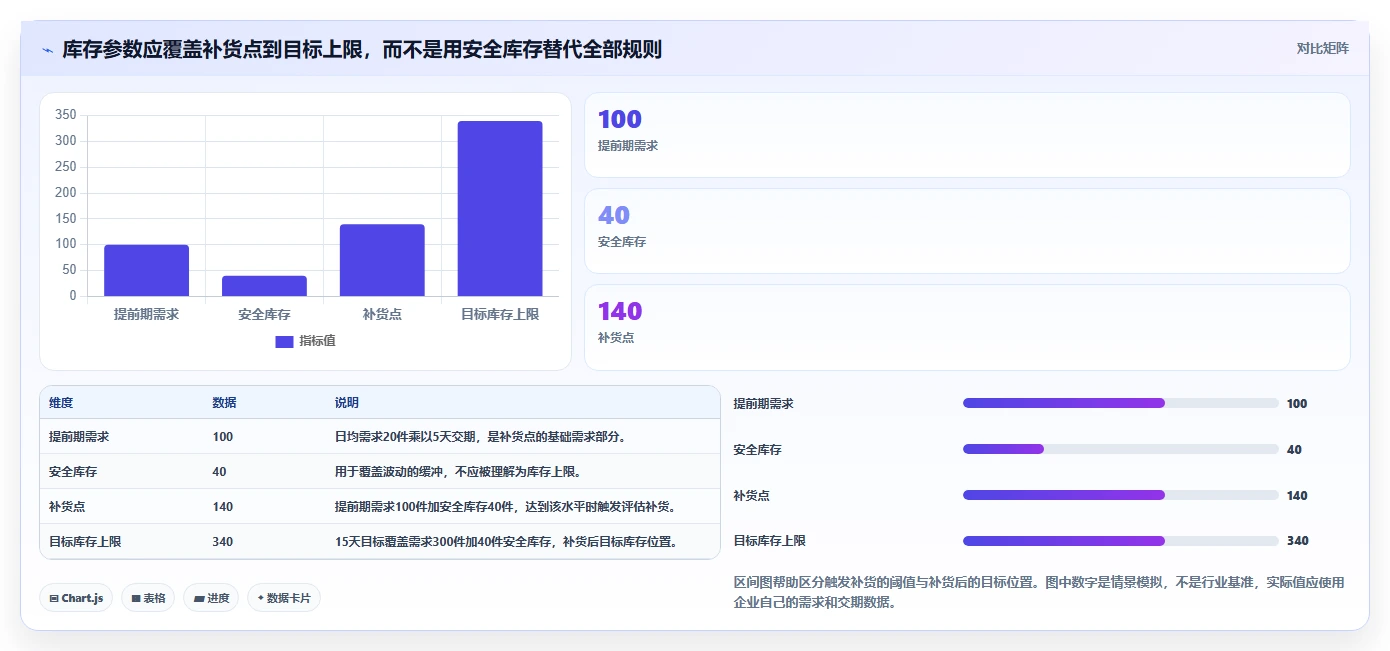Click the 提前期需求 progress bar
The height and width of the screenshot is (651, 1390).
pyautogui.click(x=1120, y=403)
